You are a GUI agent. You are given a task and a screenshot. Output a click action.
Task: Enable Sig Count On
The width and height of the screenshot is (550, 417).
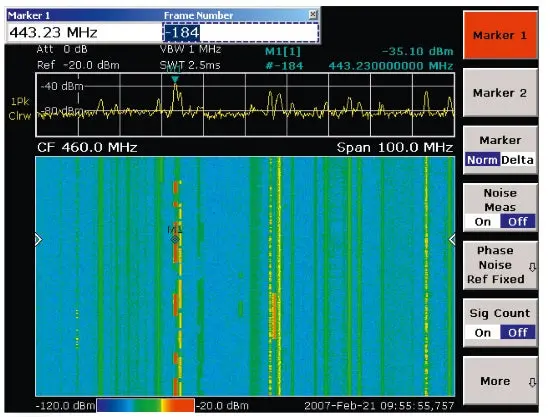(x=482, y=332)
